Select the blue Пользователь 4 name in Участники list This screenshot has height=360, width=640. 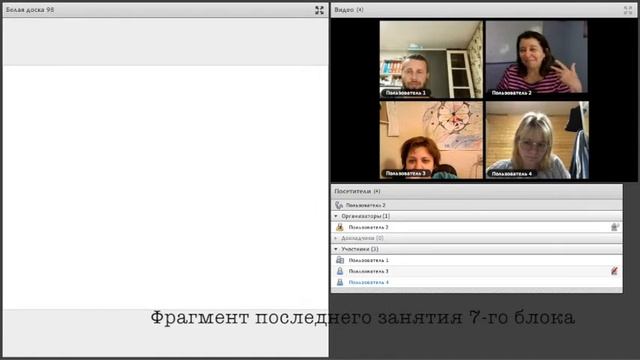coord(369,282)
